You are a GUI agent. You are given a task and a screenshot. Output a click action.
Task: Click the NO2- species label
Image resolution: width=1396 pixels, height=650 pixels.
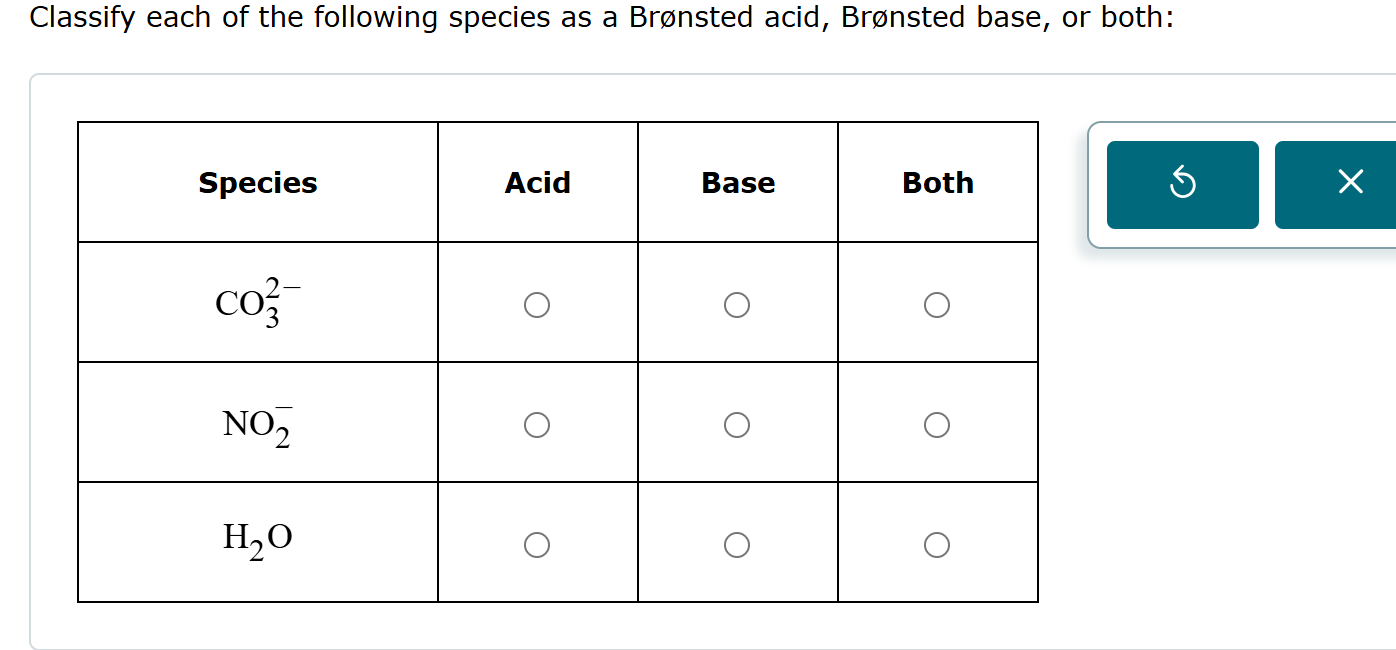256,421
